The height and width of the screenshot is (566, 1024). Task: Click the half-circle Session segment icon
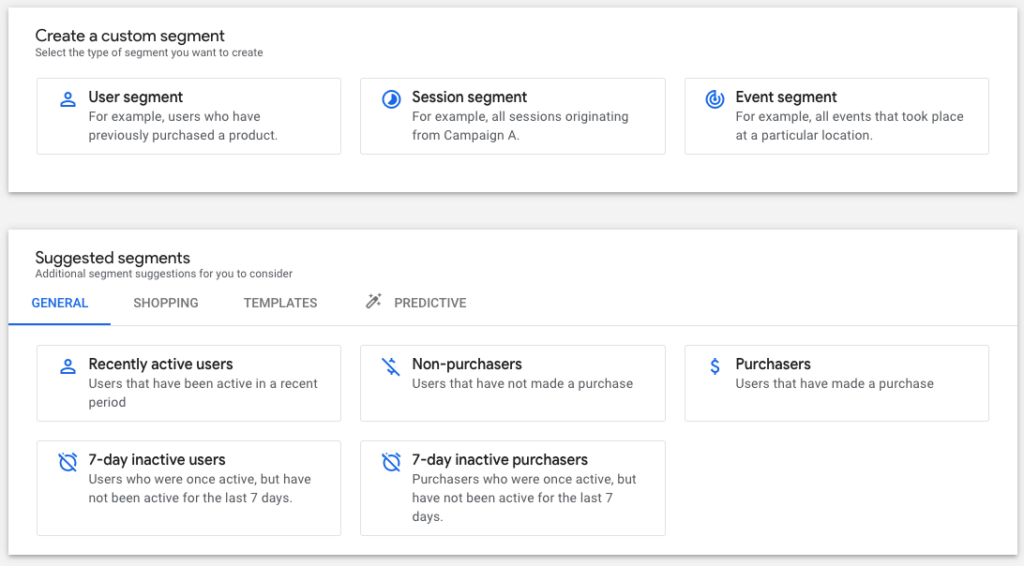pos(391,99)
